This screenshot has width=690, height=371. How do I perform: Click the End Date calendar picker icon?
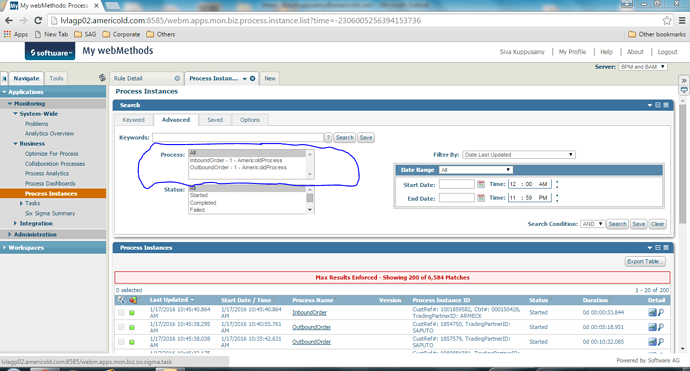coord(481,198)
